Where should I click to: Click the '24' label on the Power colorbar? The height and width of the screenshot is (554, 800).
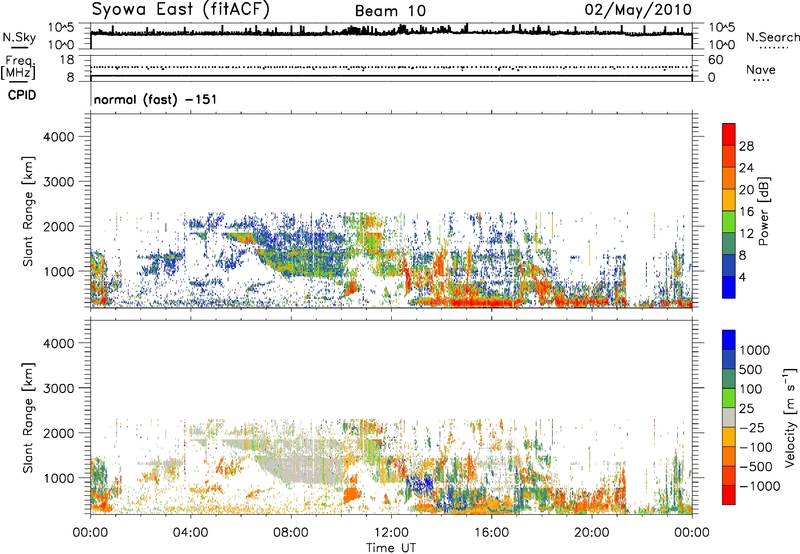746,168
